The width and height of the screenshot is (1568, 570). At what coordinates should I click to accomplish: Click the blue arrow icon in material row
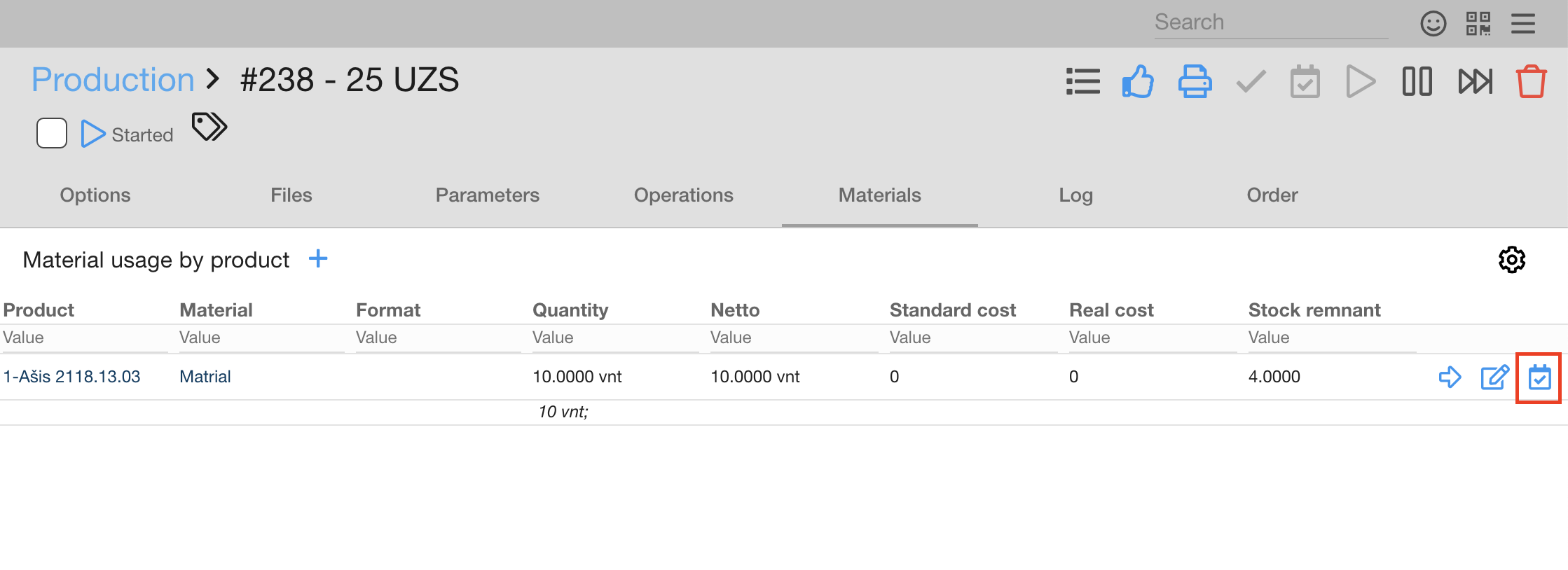[1450, 377]
